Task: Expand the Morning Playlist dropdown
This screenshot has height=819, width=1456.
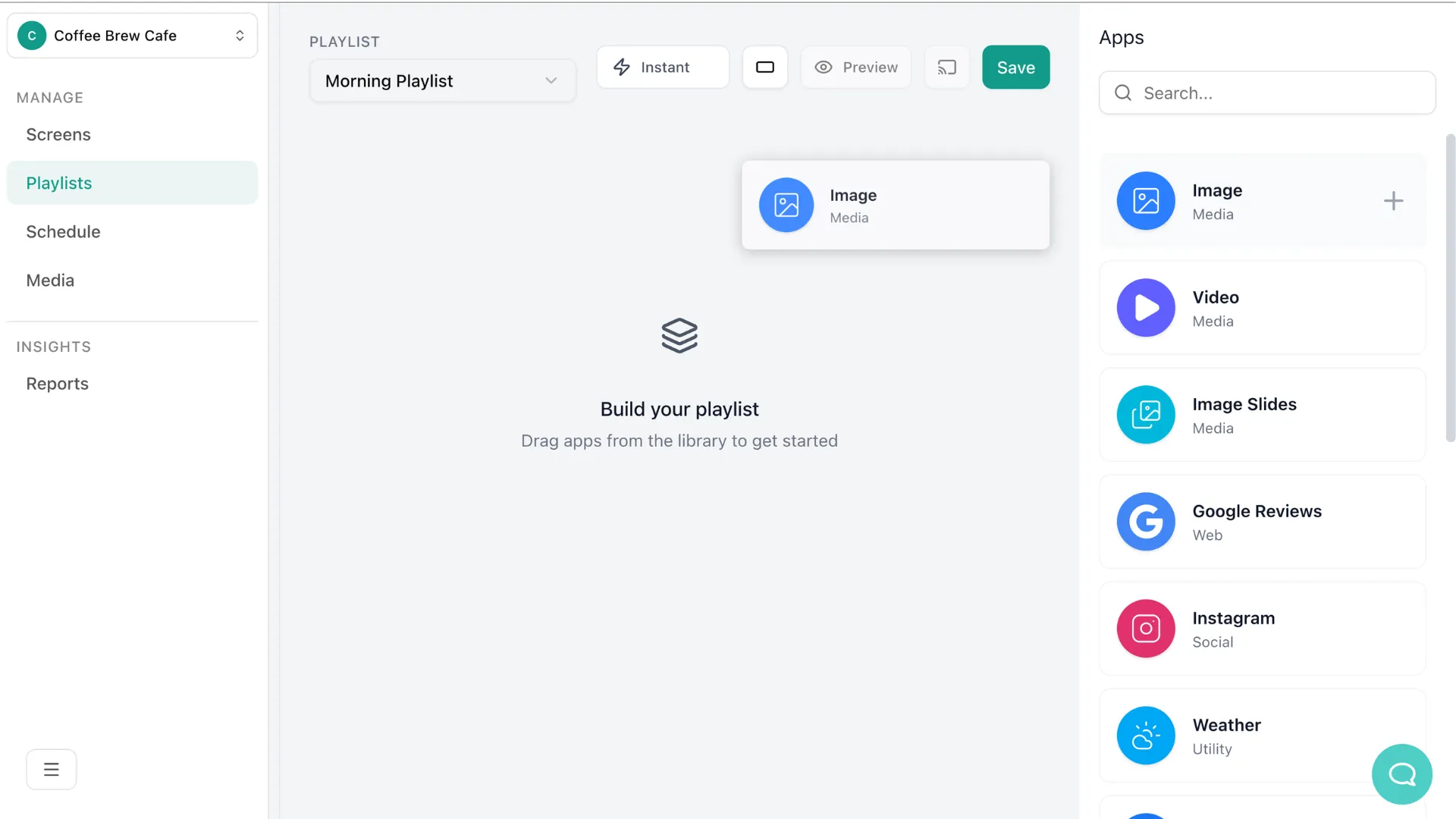Action: coord(443,81)
